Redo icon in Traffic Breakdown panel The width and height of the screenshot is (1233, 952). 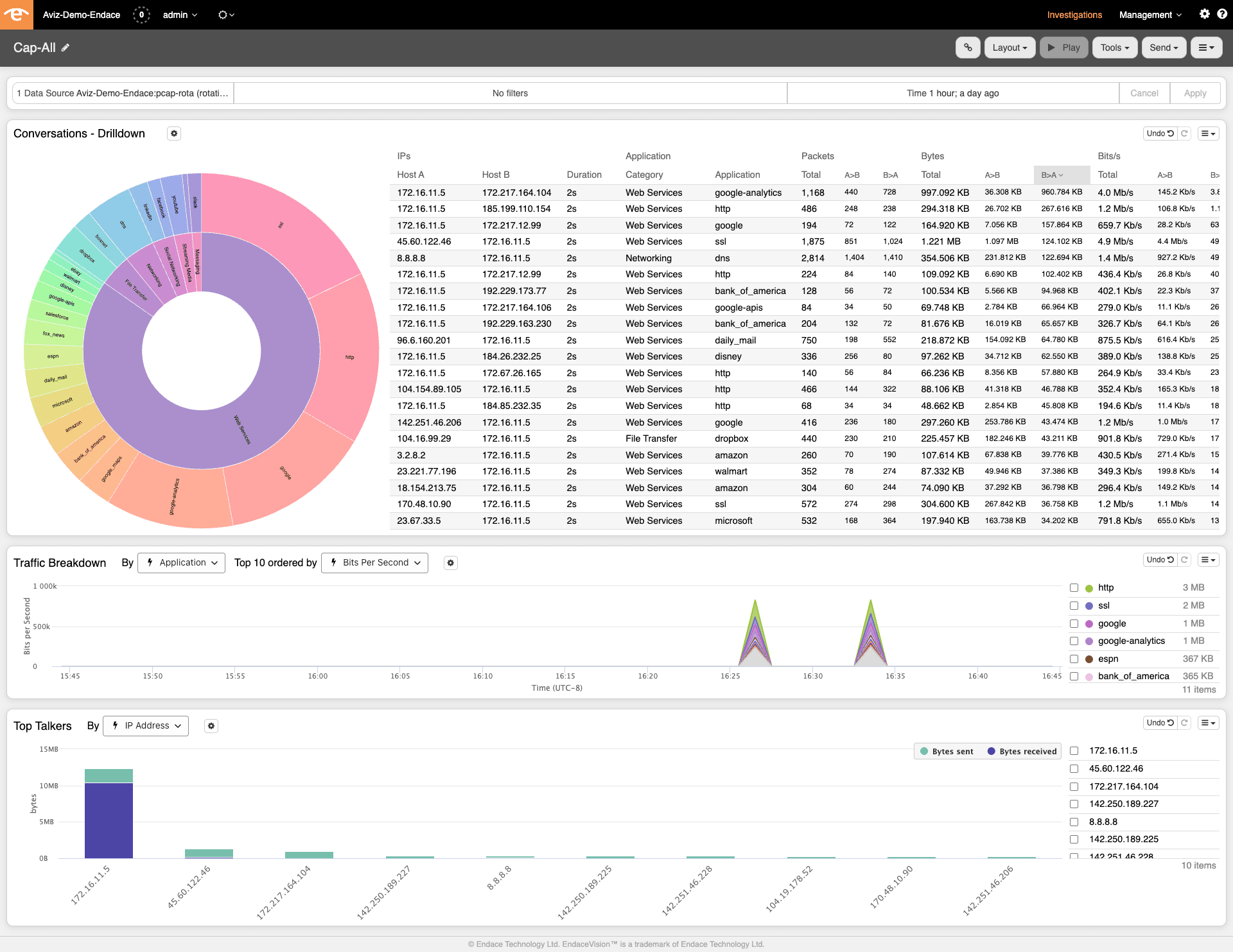click(1184, 560)
